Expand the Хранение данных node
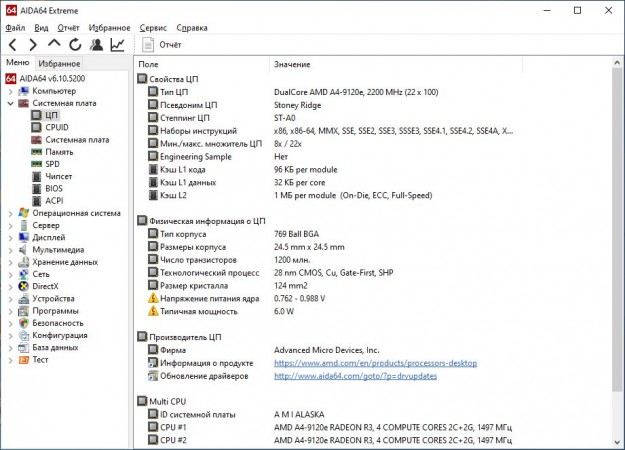 [x=10, y=261]
